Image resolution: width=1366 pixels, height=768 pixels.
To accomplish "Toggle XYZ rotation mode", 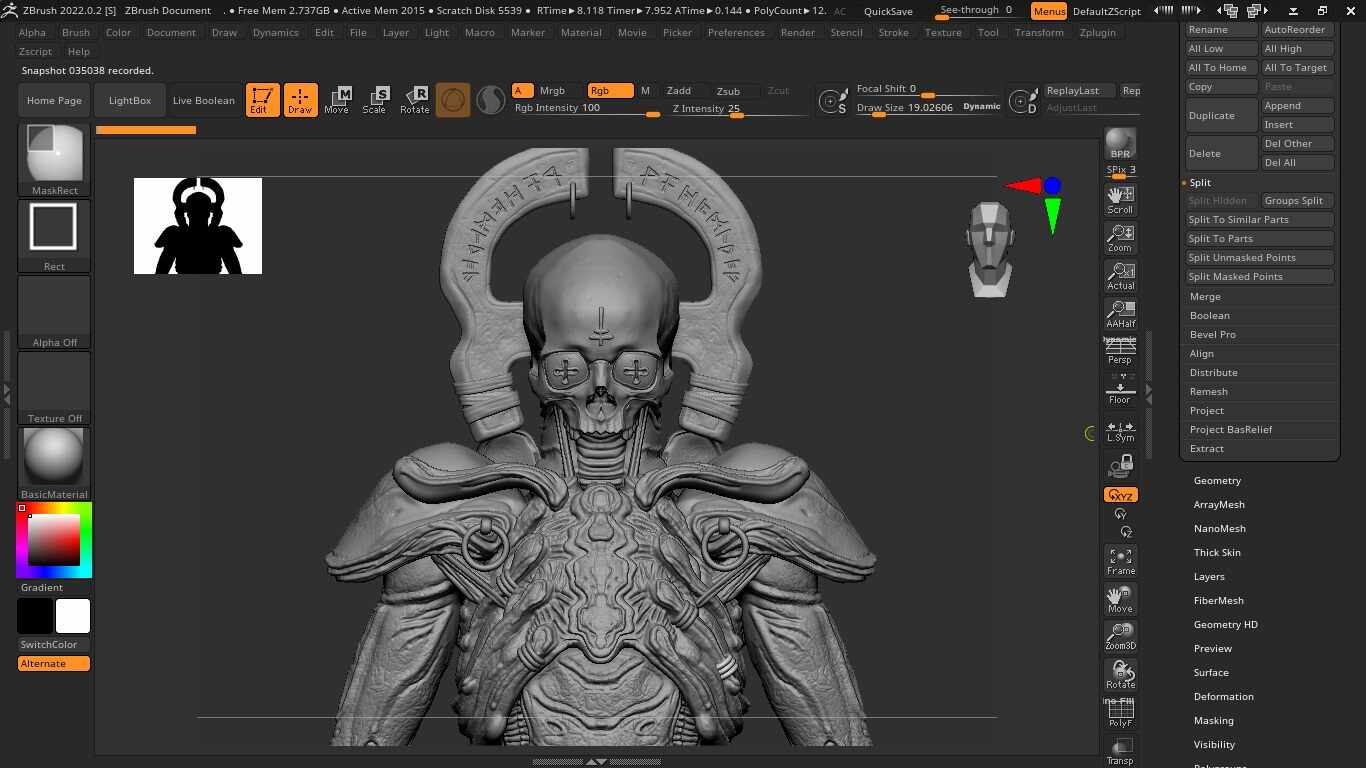I will pyautogui.click(x=1120, y=495).
